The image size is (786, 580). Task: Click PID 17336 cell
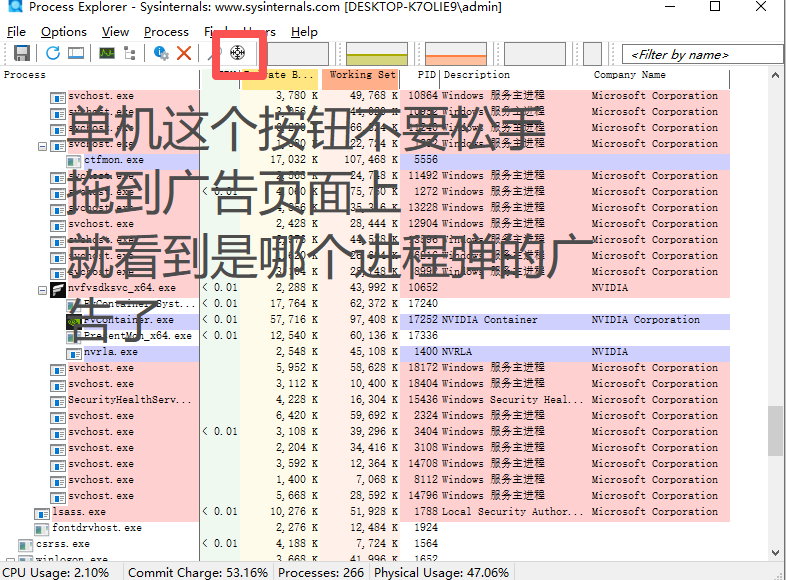point(423,336)
